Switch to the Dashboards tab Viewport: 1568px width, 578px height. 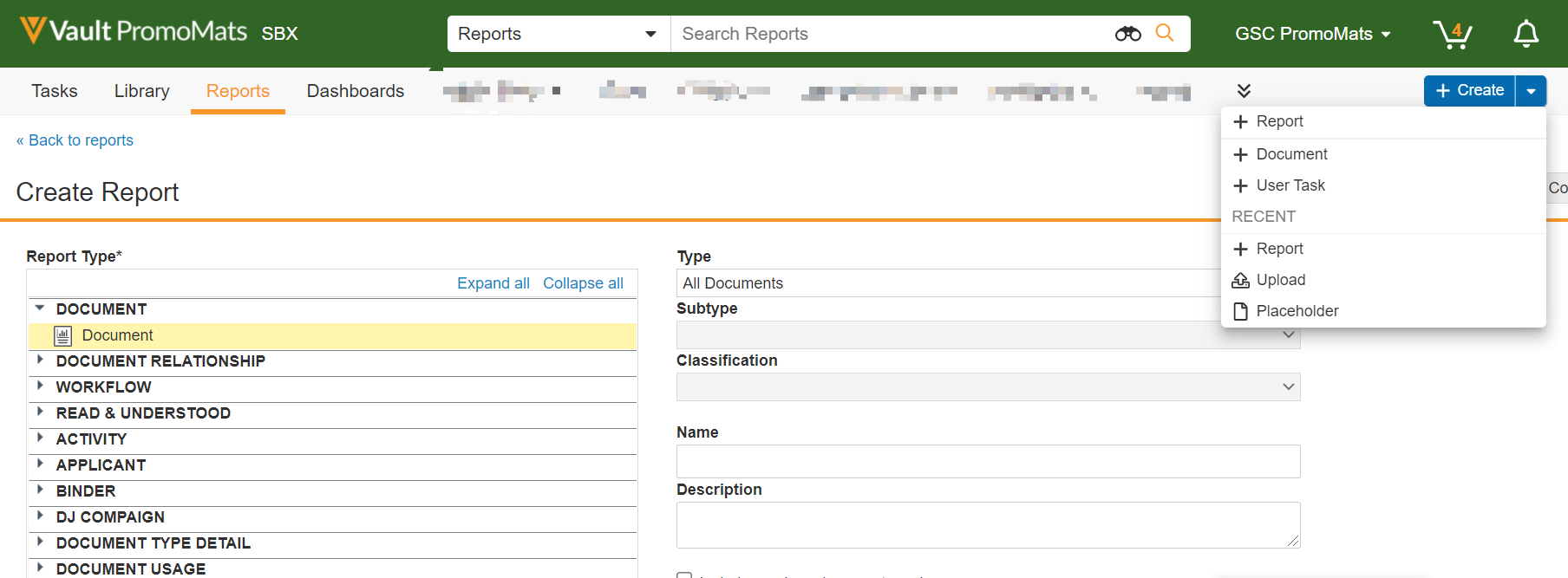[x=355, y=91]
